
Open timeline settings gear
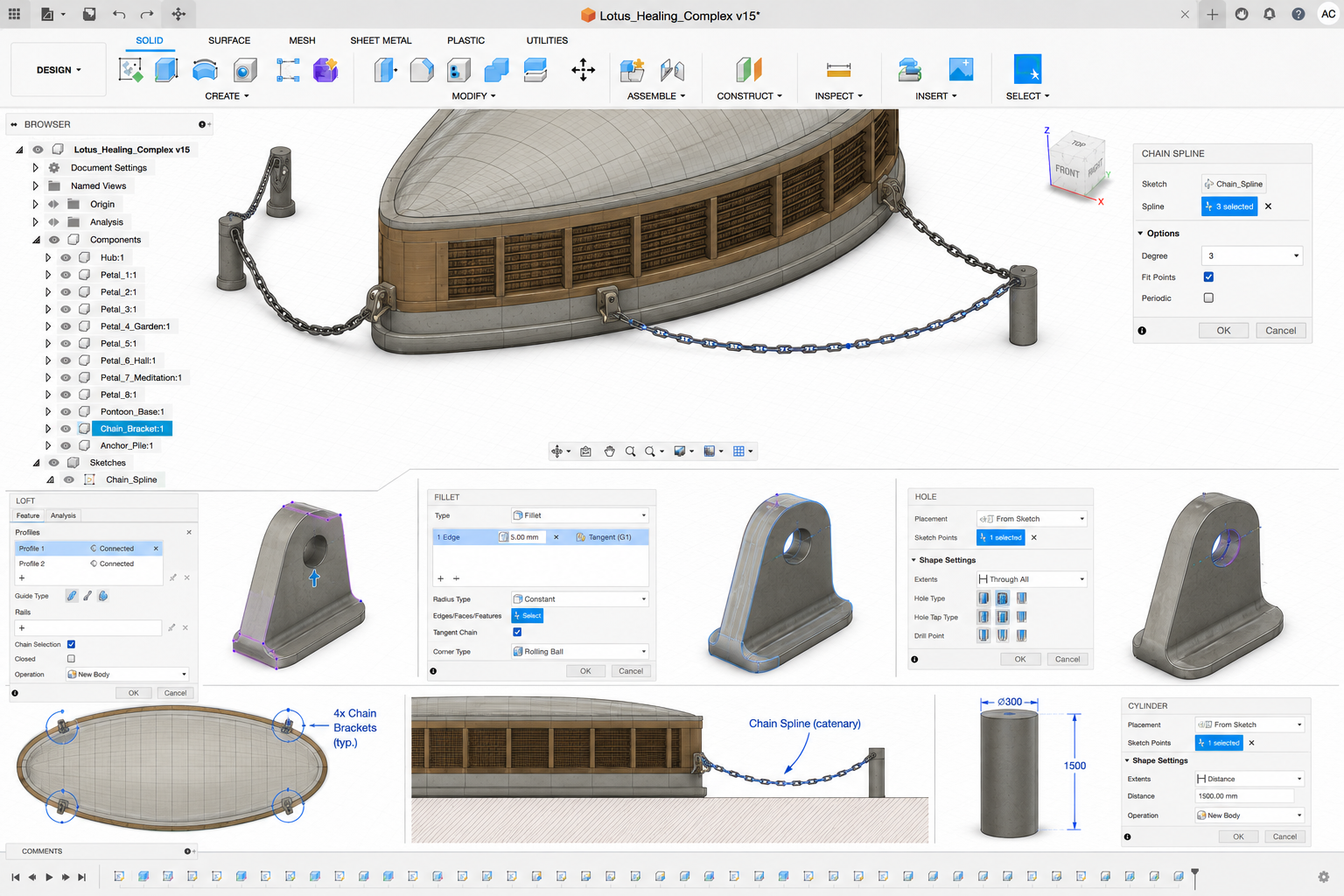coord(1324,877)
